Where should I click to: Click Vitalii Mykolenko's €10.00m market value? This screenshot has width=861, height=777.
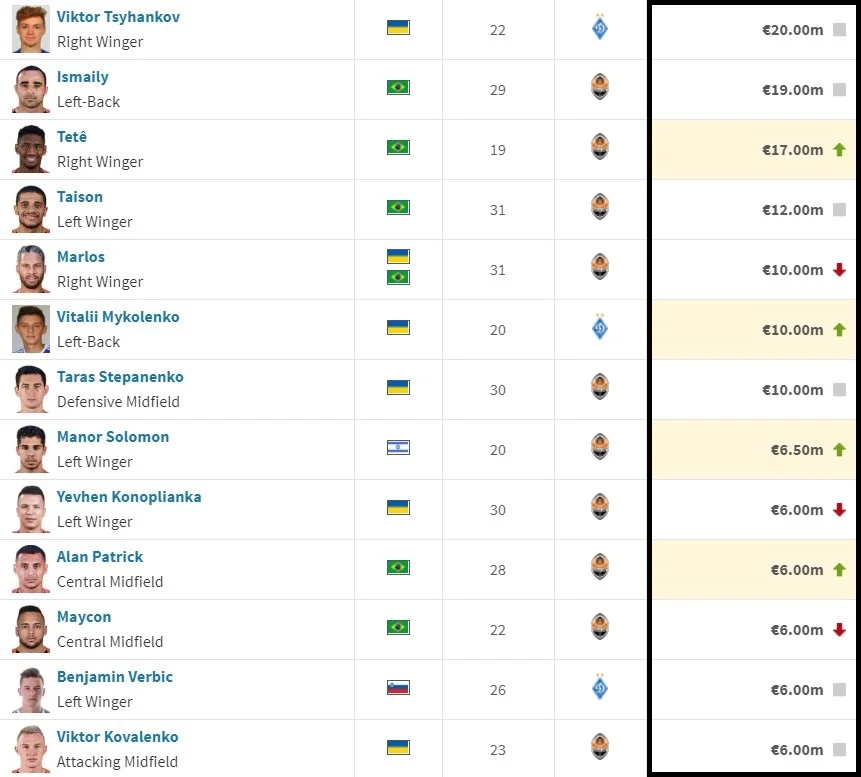[792, 330]
